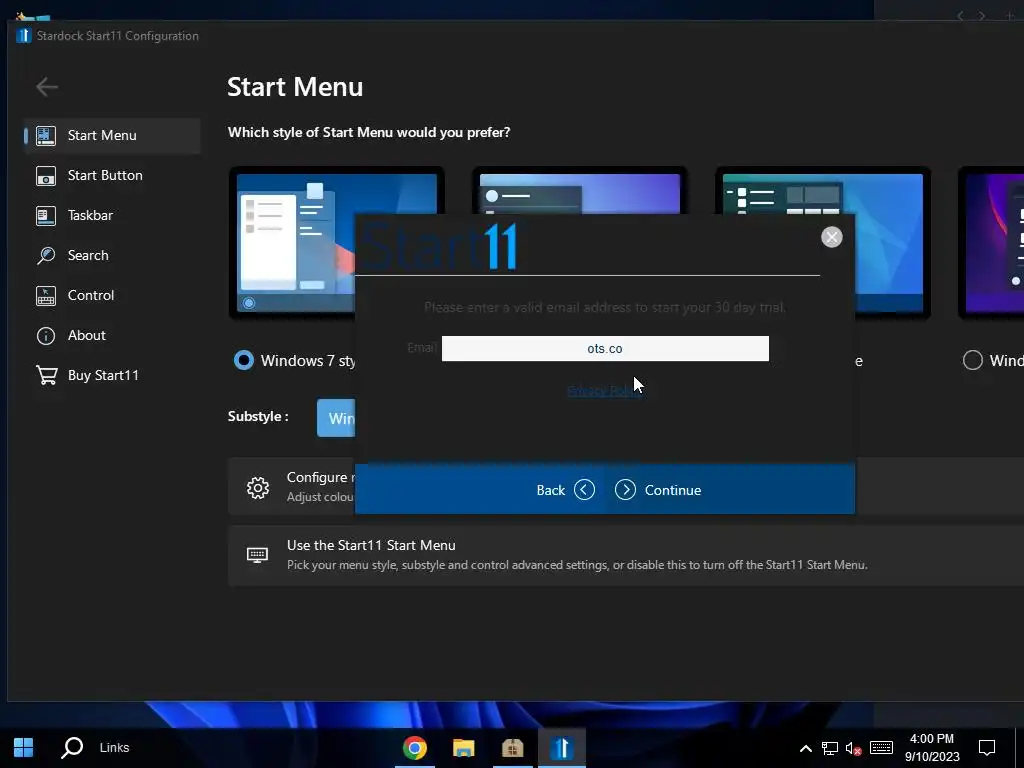The width and height of the screenshot is (1024, 768).
Task: Open Google Chrome from the taskbar
Action: 415,748
